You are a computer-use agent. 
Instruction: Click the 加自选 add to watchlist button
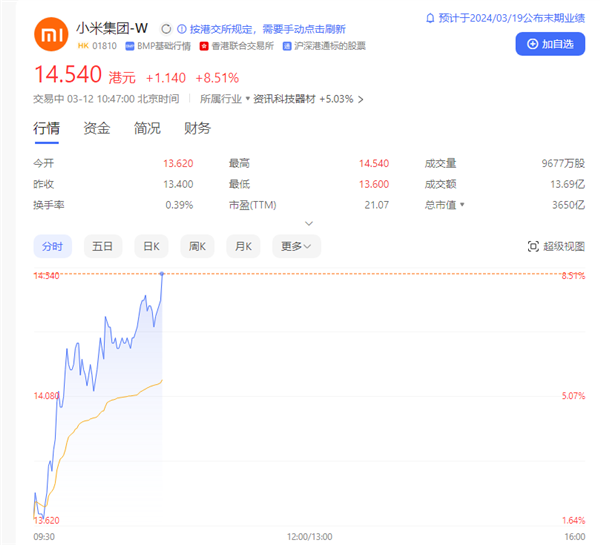pos(550,44)
